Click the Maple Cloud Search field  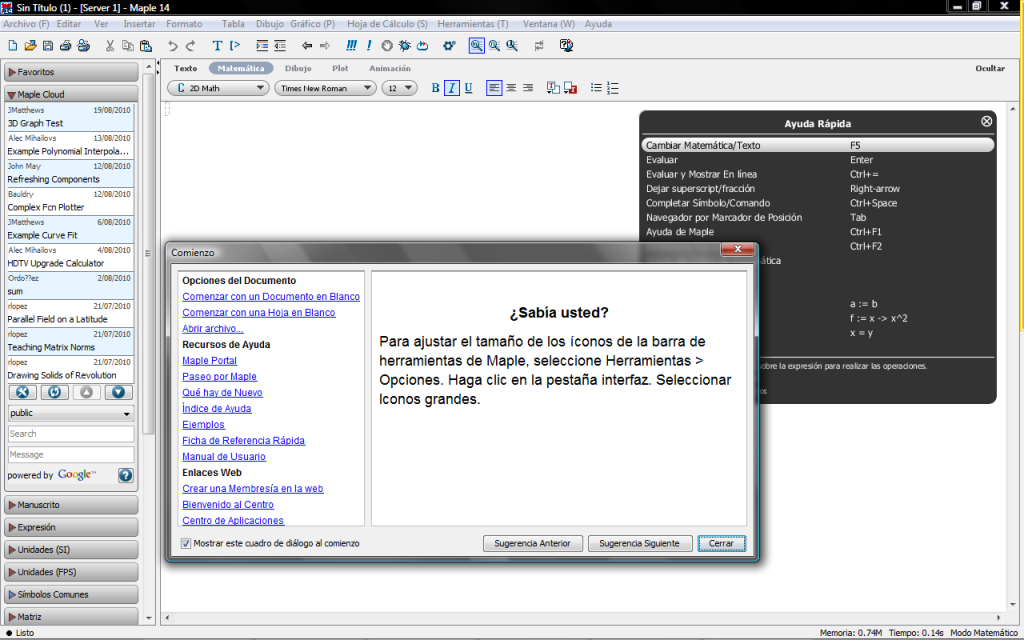coord(71,434)
